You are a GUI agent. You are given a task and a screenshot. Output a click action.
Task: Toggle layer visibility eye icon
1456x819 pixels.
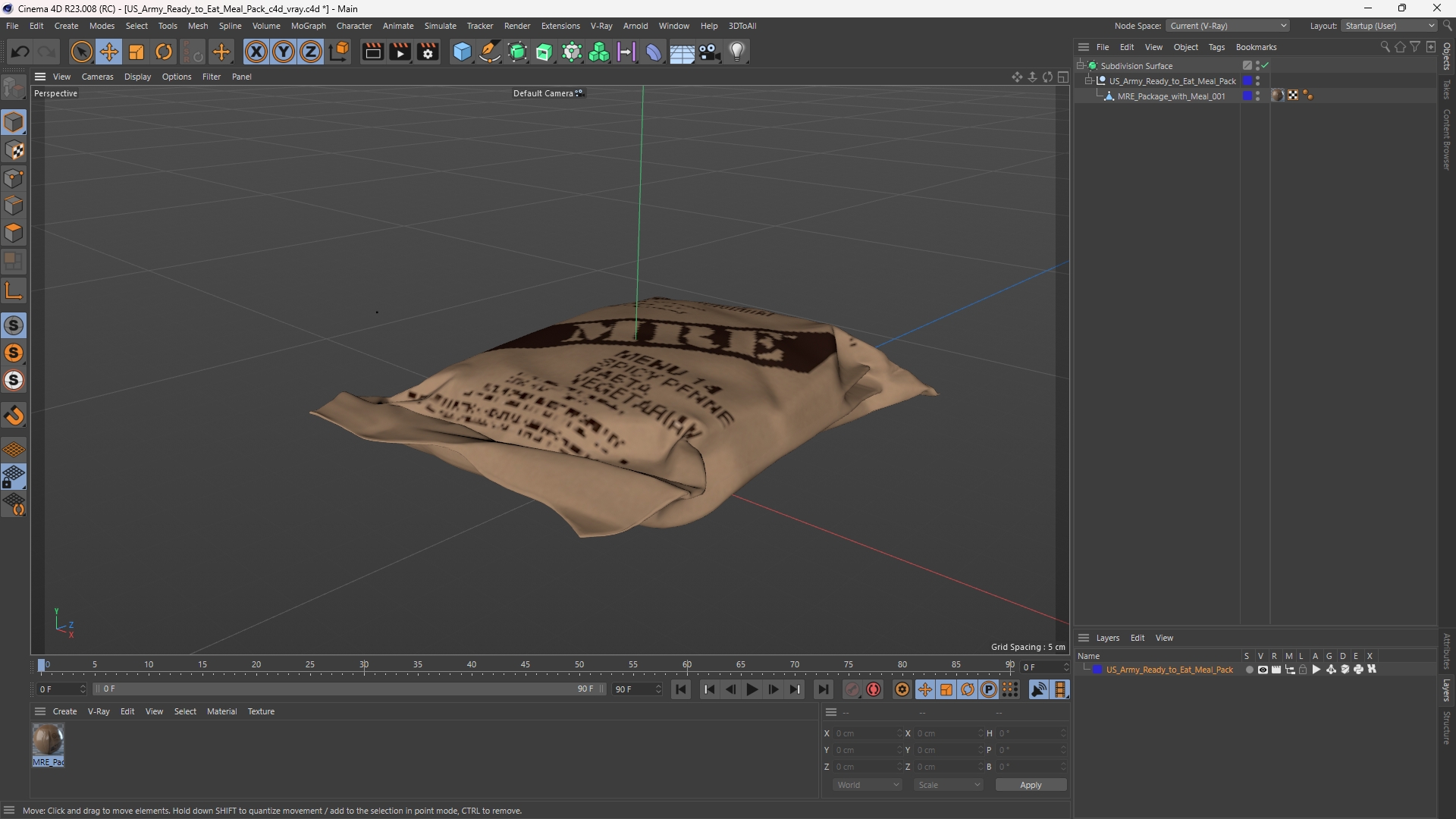point(1263,670)
